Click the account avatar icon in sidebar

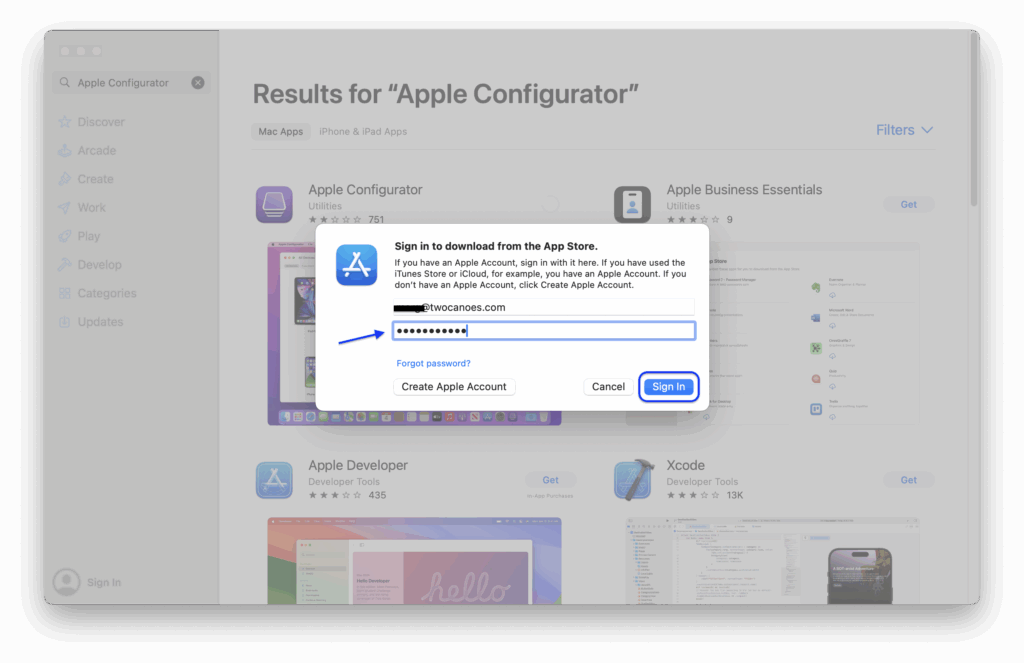(x=67, y=582)
